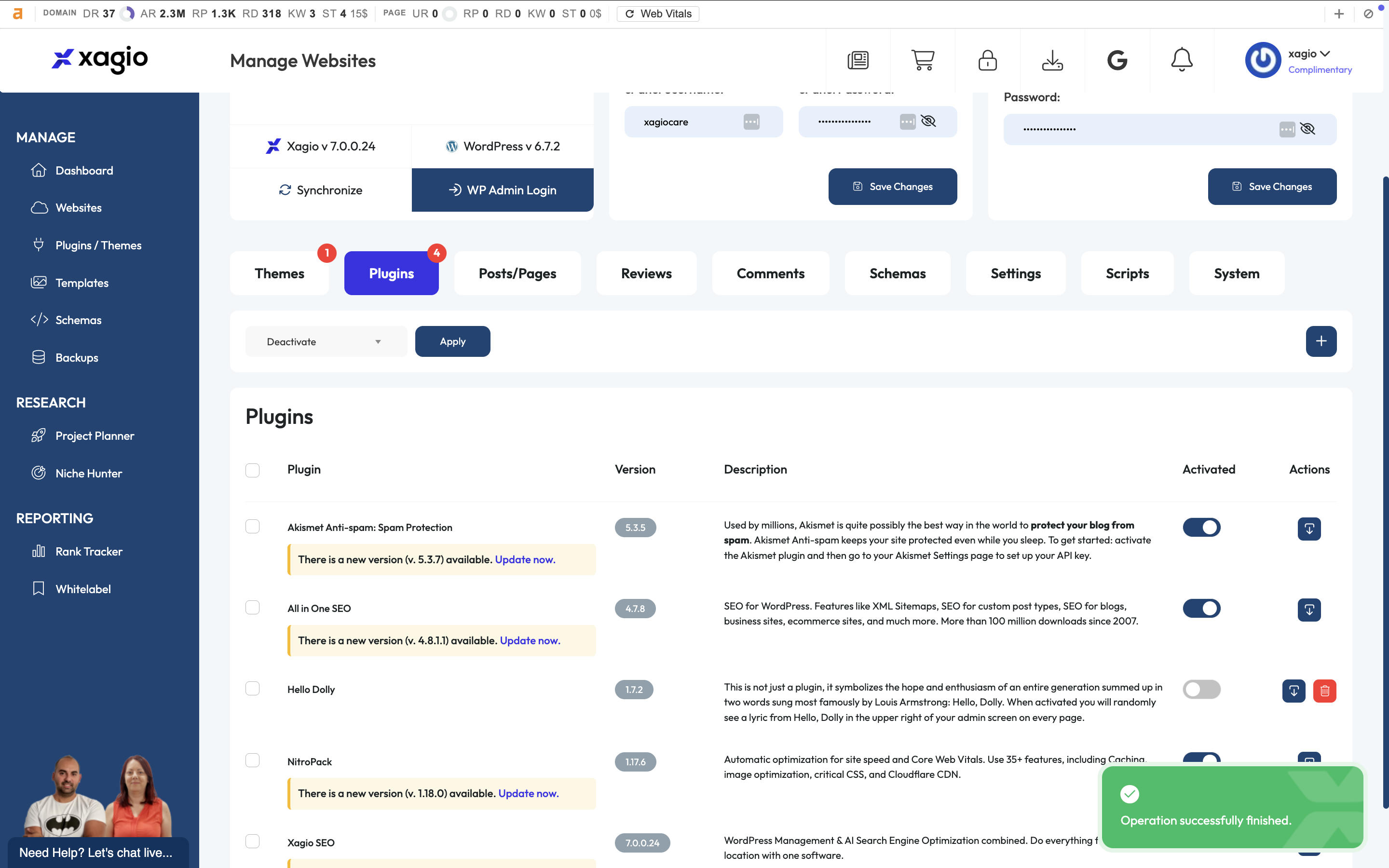Viewport: 1389px width, 868px height.
Task: Click Save Changes under right Password field
Action: (1272, 187)
